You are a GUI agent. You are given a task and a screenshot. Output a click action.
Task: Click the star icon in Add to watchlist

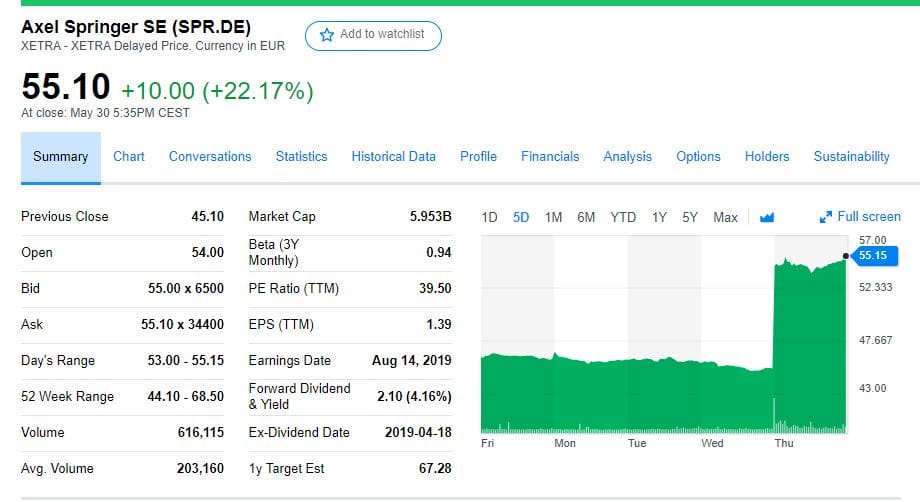click(327, 35)
